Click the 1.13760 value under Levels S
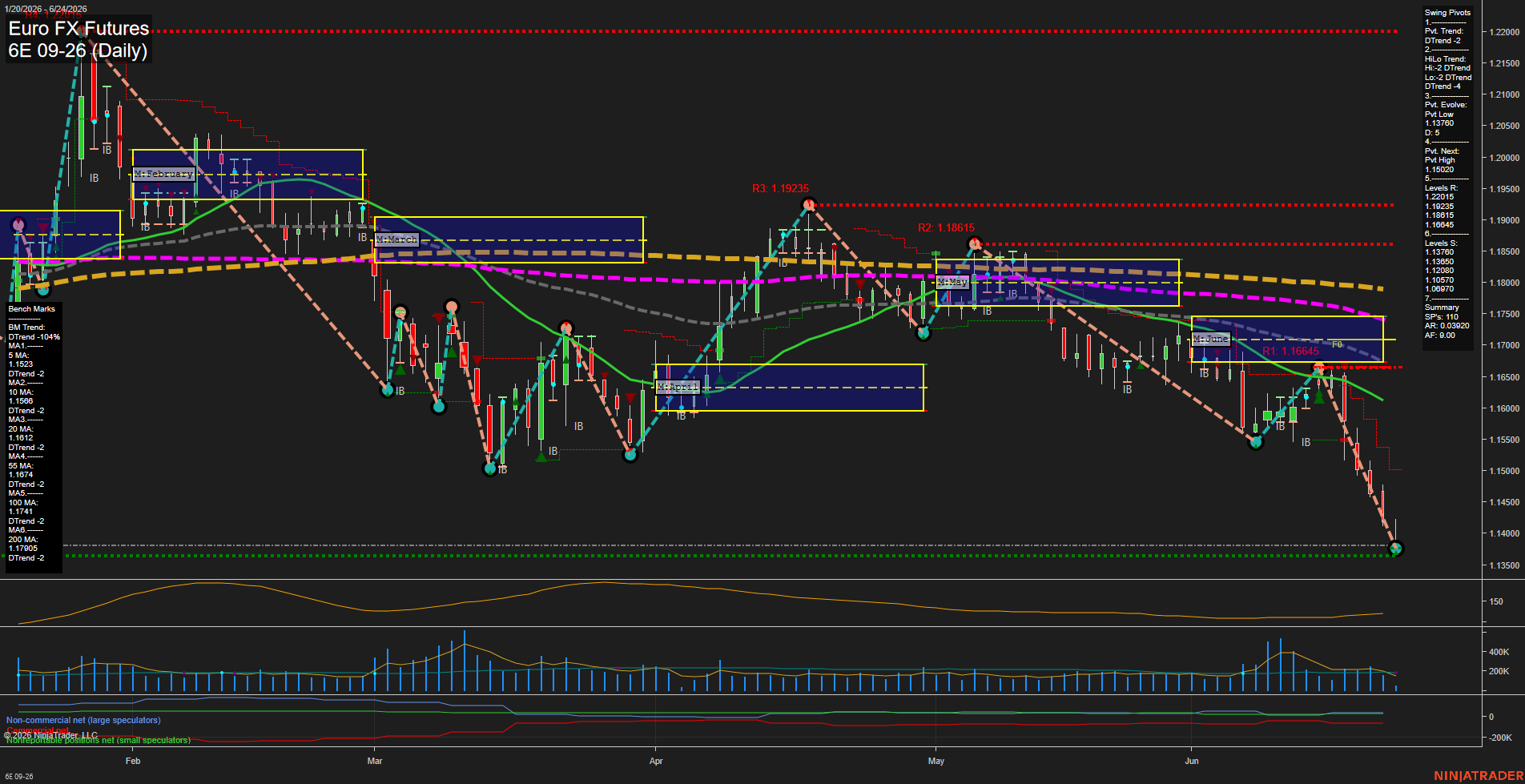This screenshot has height=784, width=1525. pyautogui.click(x=1439, y=252)
